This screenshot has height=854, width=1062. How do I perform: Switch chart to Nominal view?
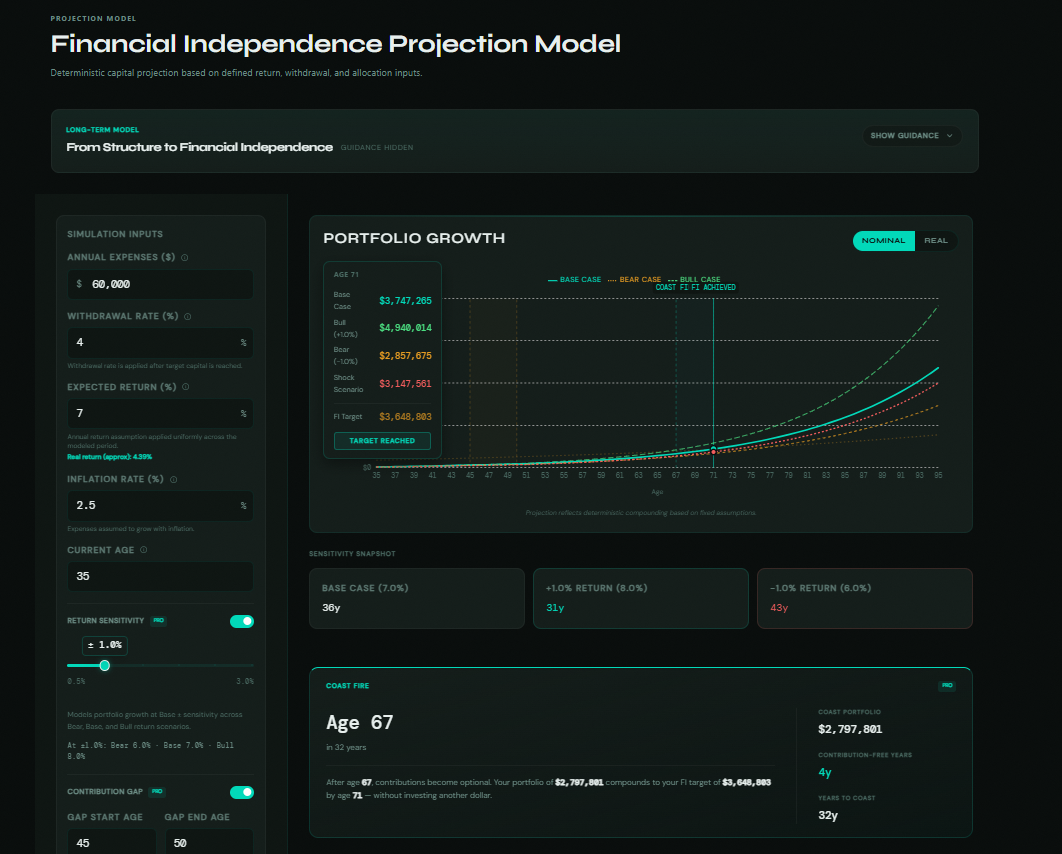pyautogui.click(x=883, y=240)
